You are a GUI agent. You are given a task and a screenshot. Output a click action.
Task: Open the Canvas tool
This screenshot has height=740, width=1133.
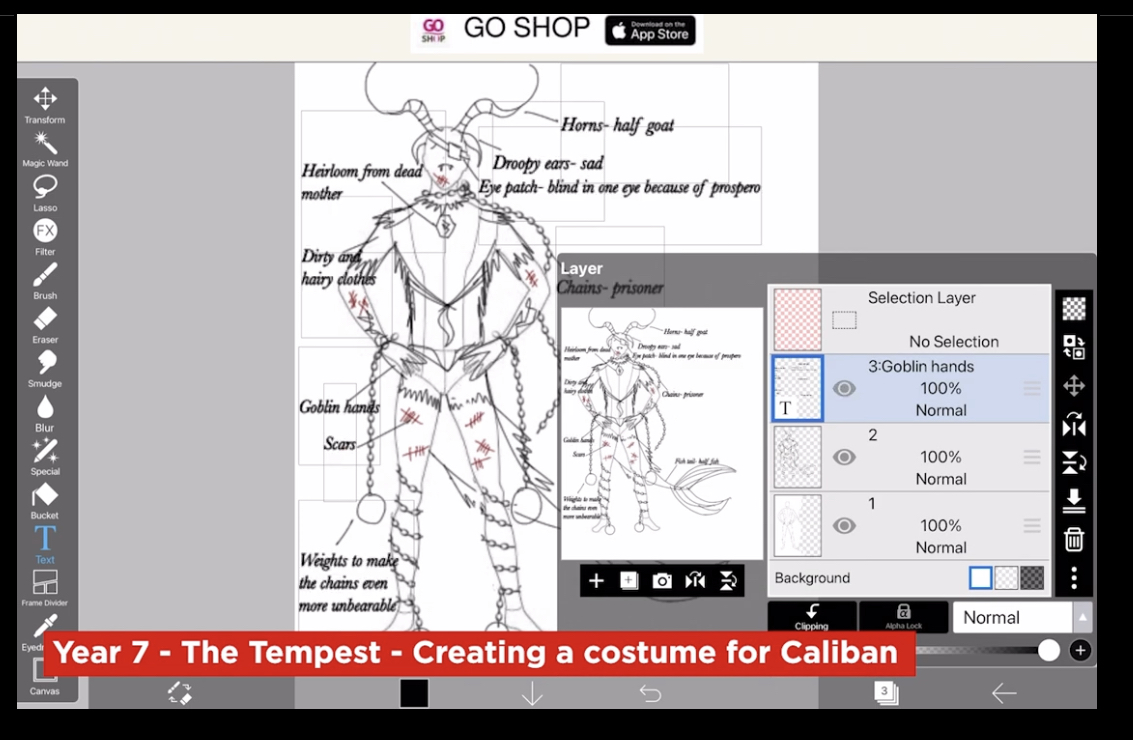pyautogui.click(x=45, y=679)
